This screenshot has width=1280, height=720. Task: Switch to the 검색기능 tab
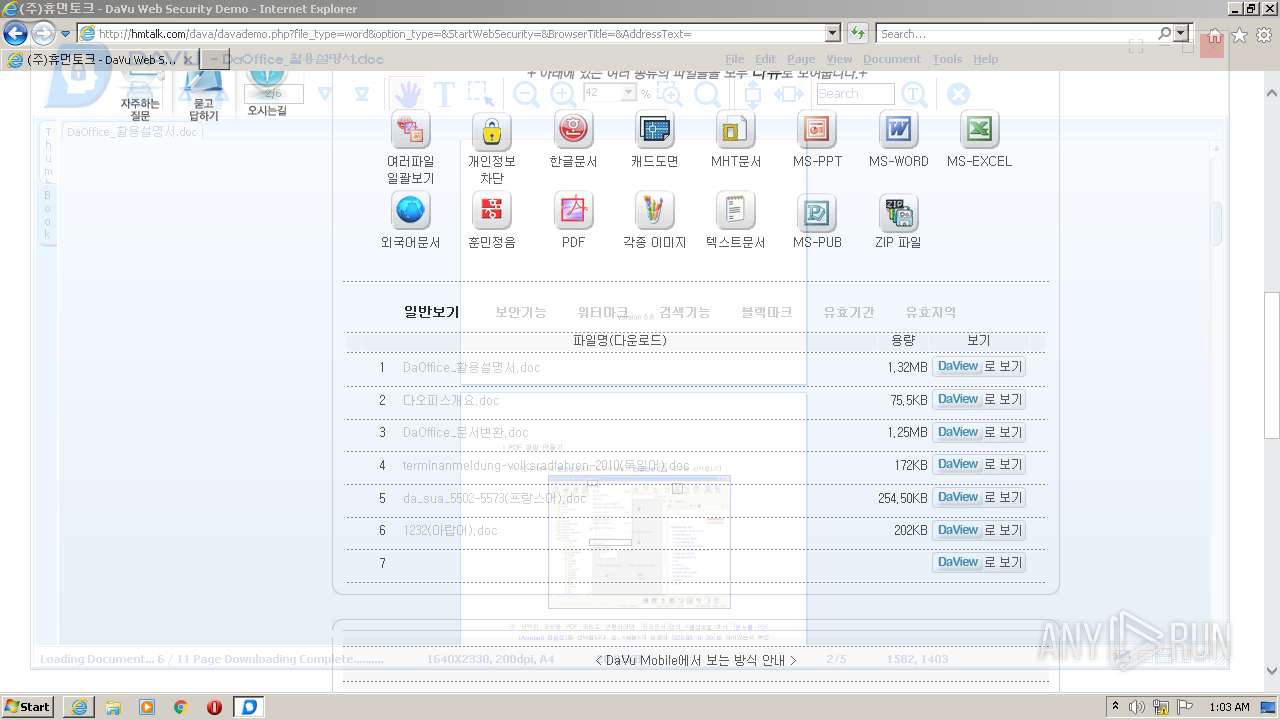[685, 312]
